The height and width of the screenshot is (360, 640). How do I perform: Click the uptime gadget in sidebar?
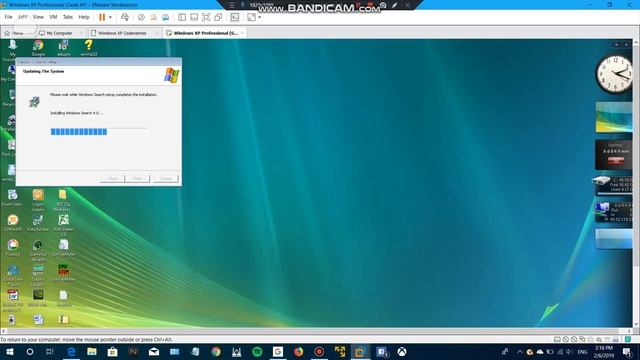click(614, 155)
